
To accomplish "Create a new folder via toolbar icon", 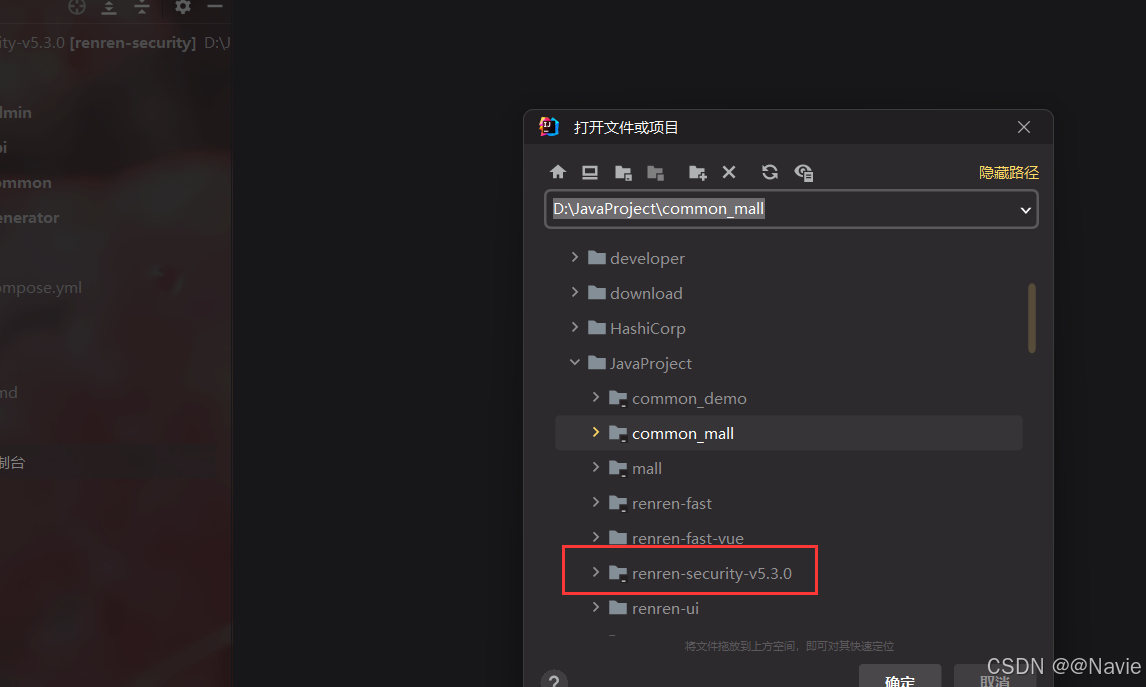I will click(697, 172).
